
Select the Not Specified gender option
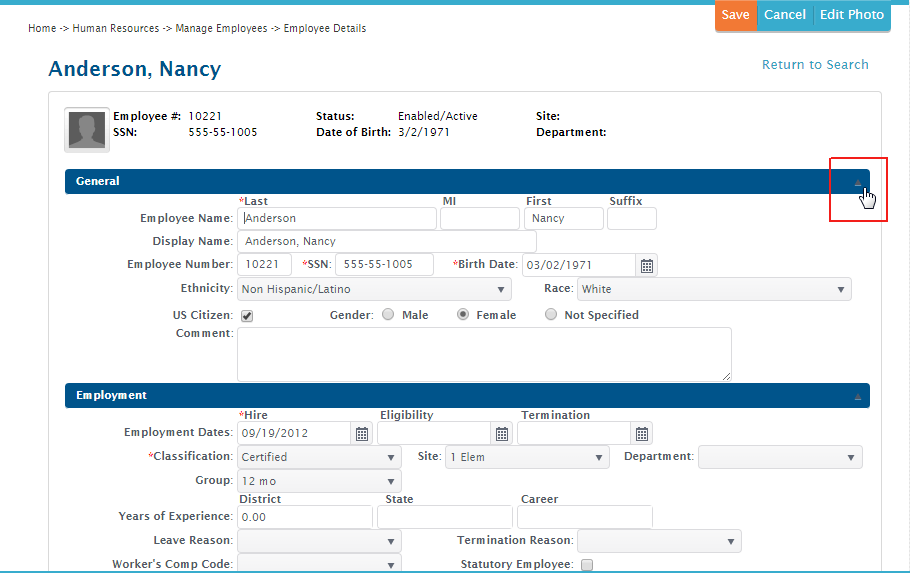click(x=551, y=315)
